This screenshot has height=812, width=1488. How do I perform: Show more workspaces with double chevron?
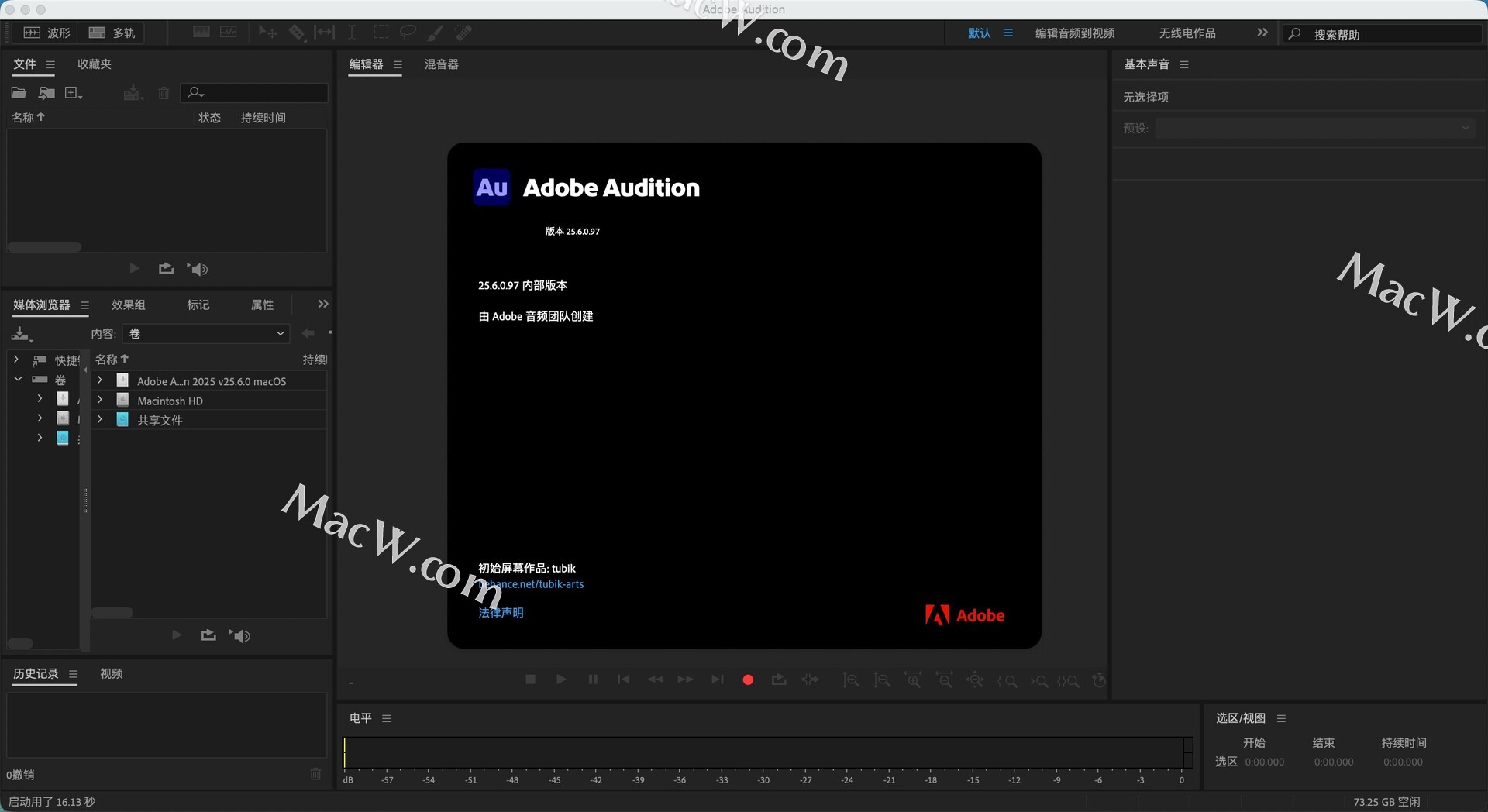tap(1262, 33)
